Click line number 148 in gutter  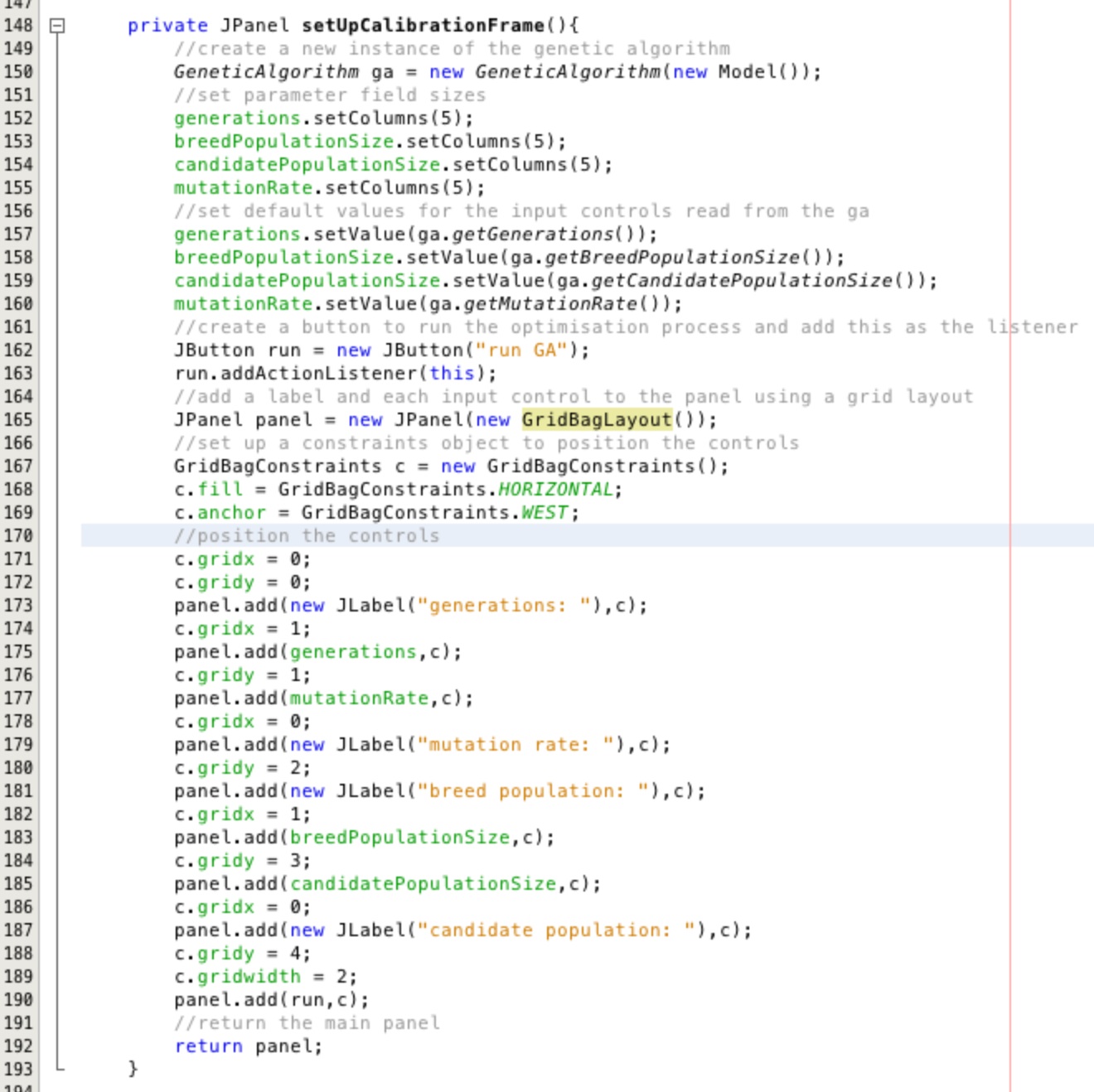click(x=18, y=26)
